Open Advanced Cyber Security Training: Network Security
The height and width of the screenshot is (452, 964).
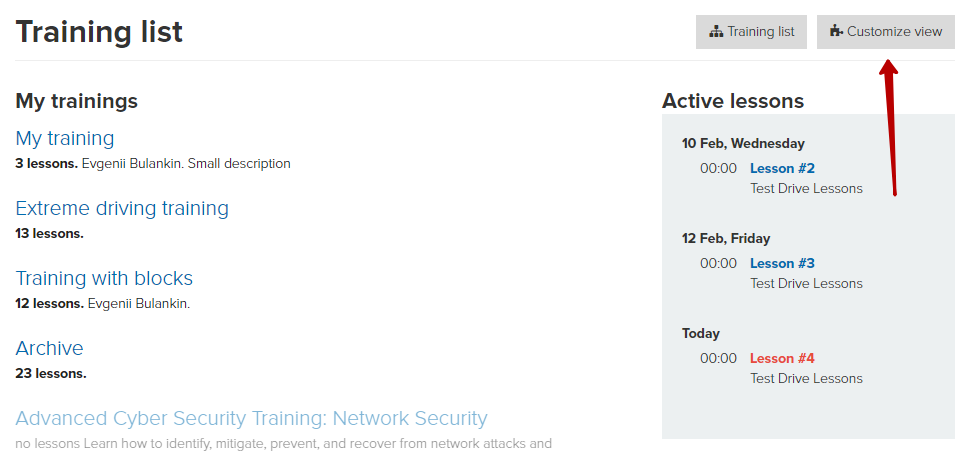[x=251, y=418]
